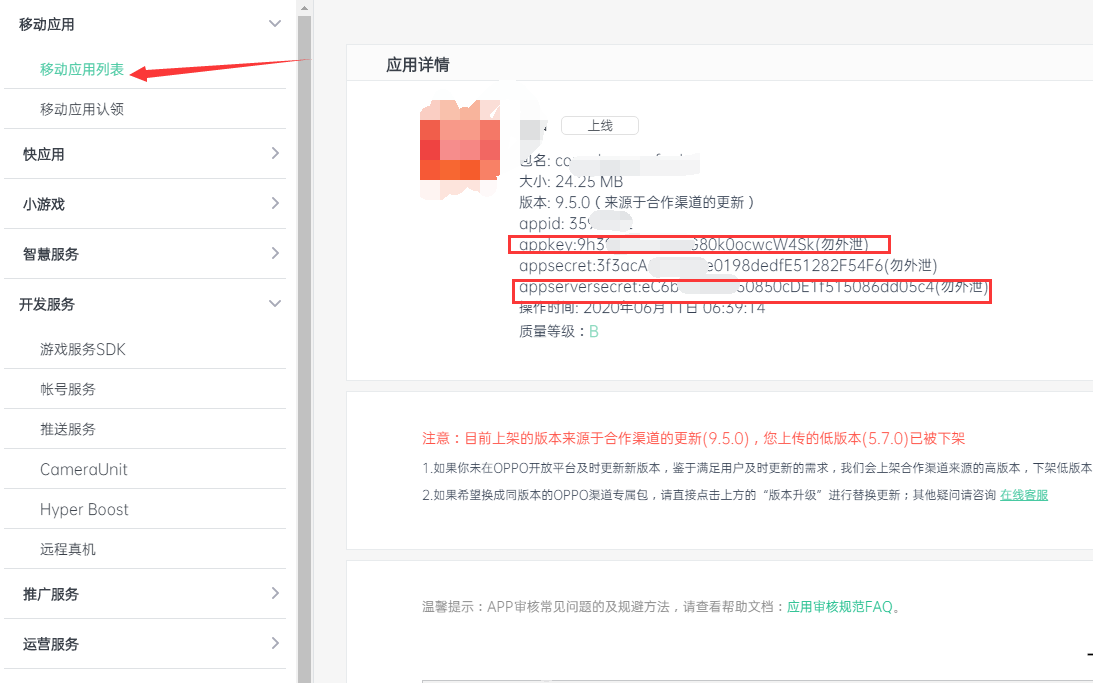Viewport: 1093px width, 683px height.
Task: Click the 开发服务 section heading
Action: point(47,304)
